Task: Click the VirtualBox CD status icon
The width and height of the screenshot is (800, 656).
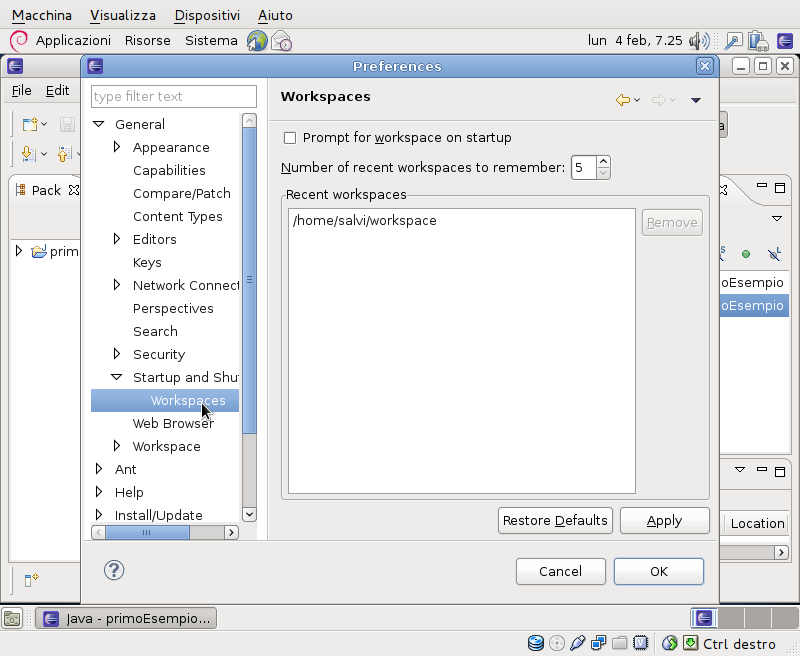Action: pos(557,643)
